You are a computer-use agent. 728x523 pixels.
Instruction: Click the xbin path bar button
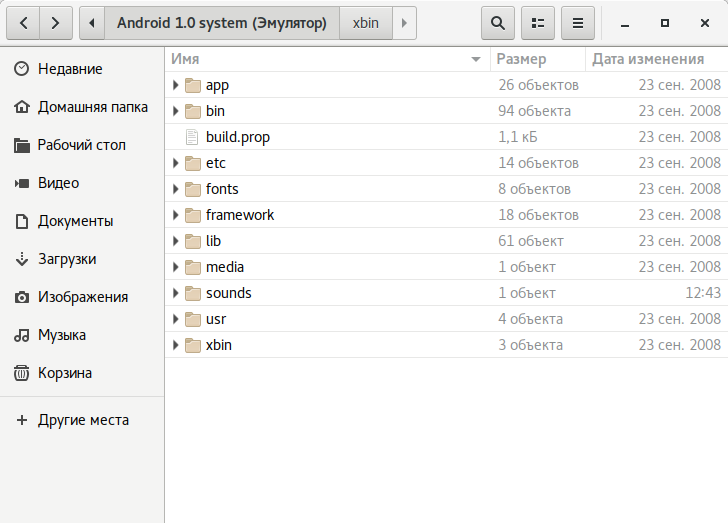366,23
